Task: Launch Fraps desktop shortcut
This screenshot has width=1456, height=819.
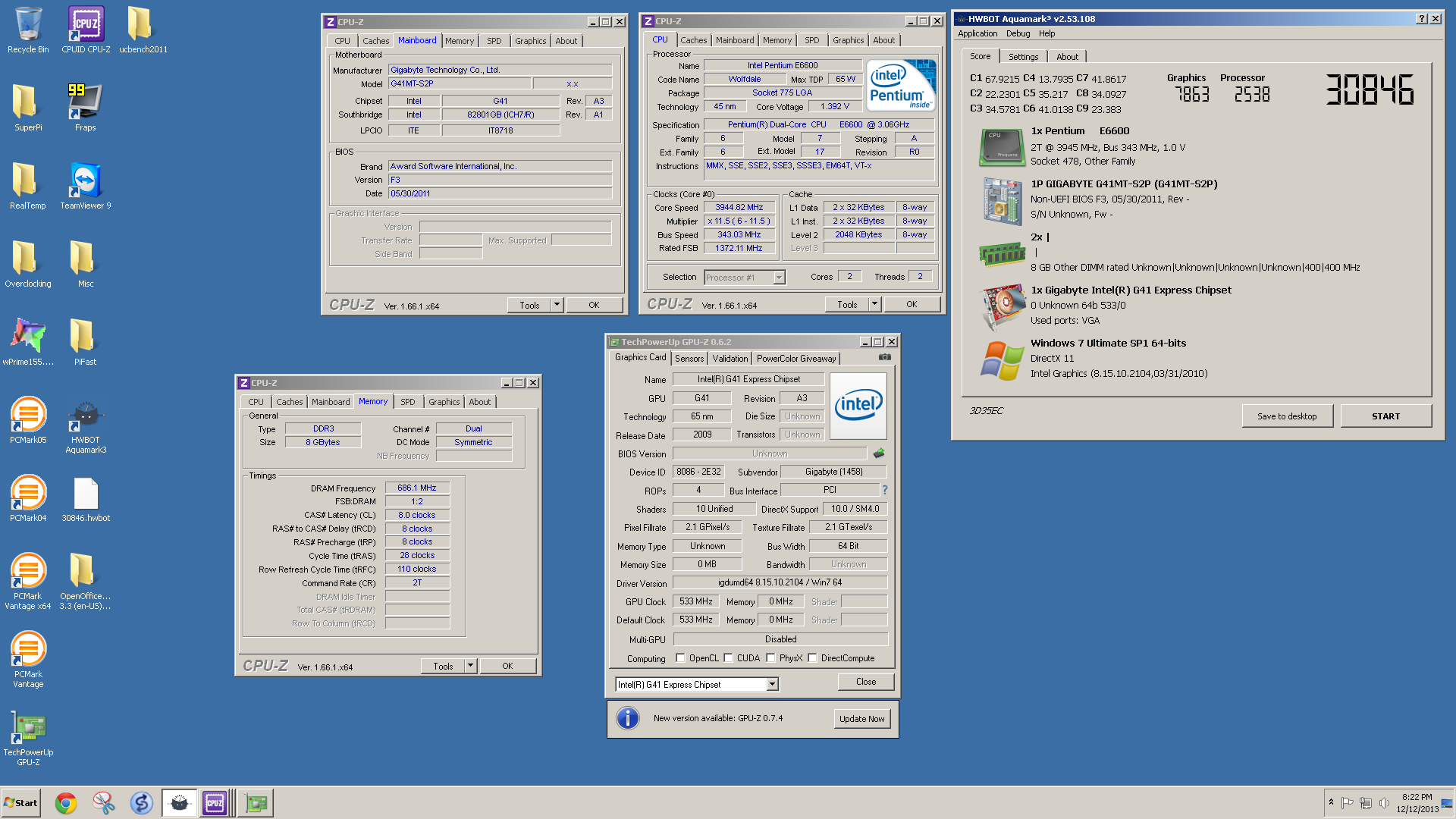Action: pos(86,108)
